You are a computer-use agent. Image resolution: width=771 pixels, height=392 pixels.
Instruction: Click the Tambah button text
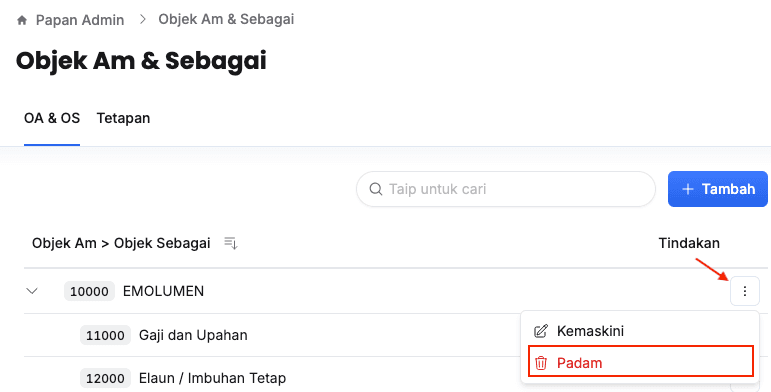[x=728, y=189]
